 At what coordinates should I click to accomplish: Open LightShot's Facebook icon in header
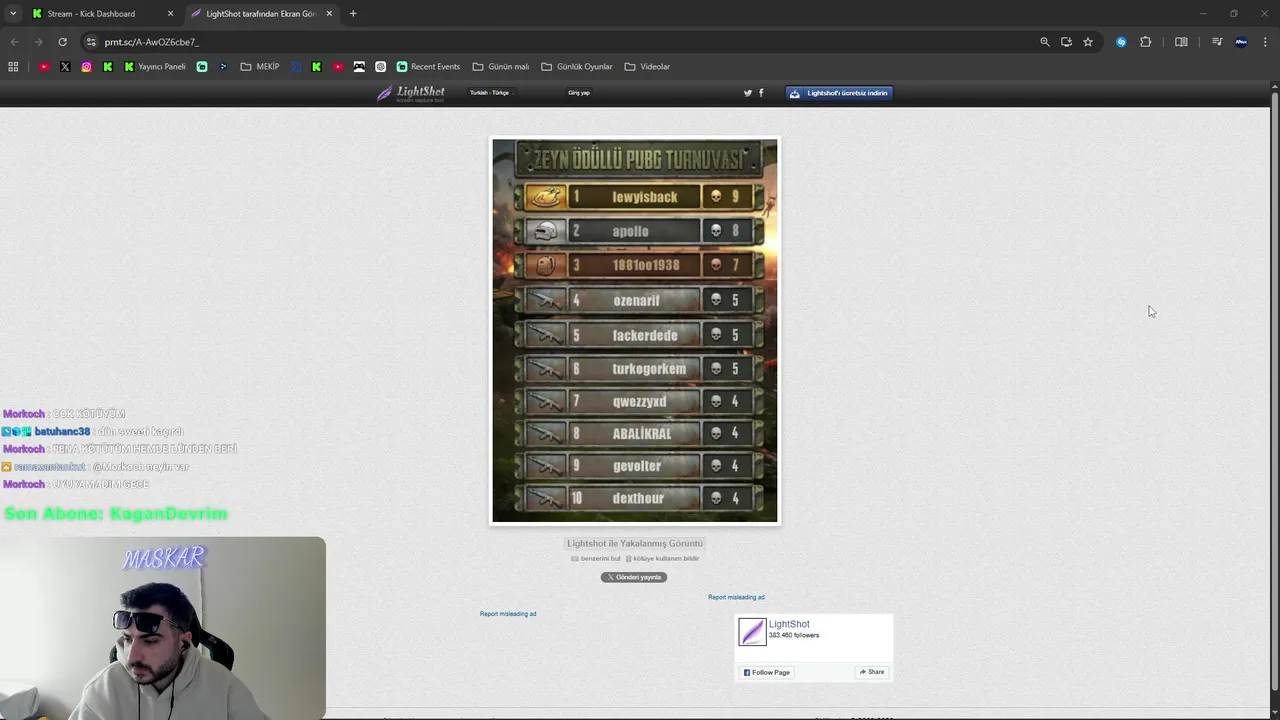[x=761, y=93]
